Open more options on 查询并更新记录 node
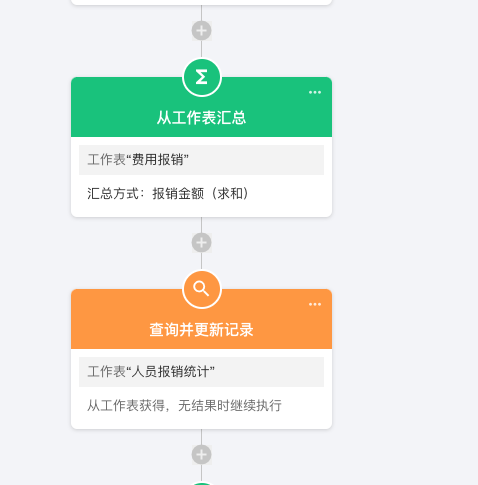The height and width of the screenshot is (485, 478). point(315,304)
